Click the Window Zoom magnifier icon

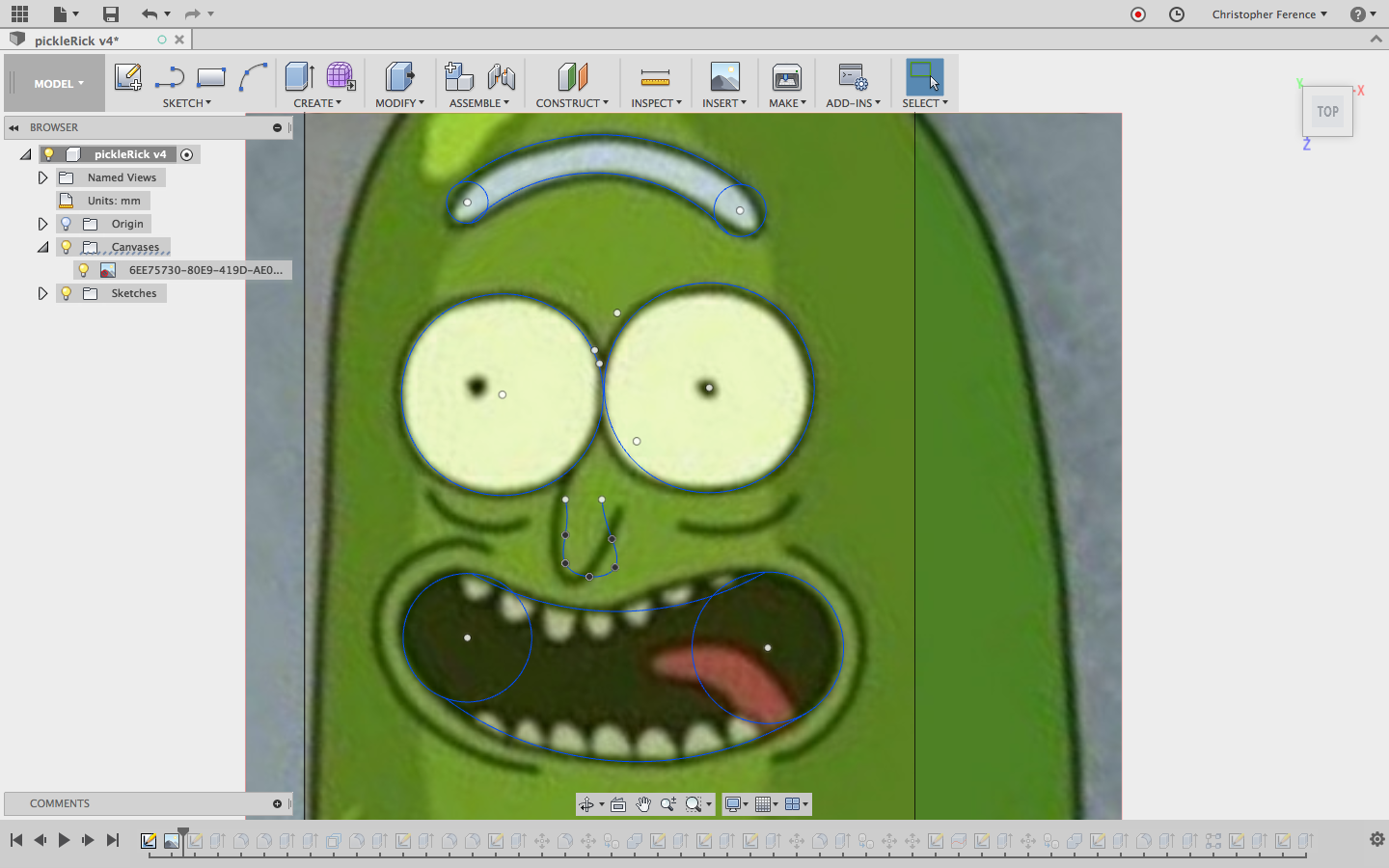tap(694, 803)
